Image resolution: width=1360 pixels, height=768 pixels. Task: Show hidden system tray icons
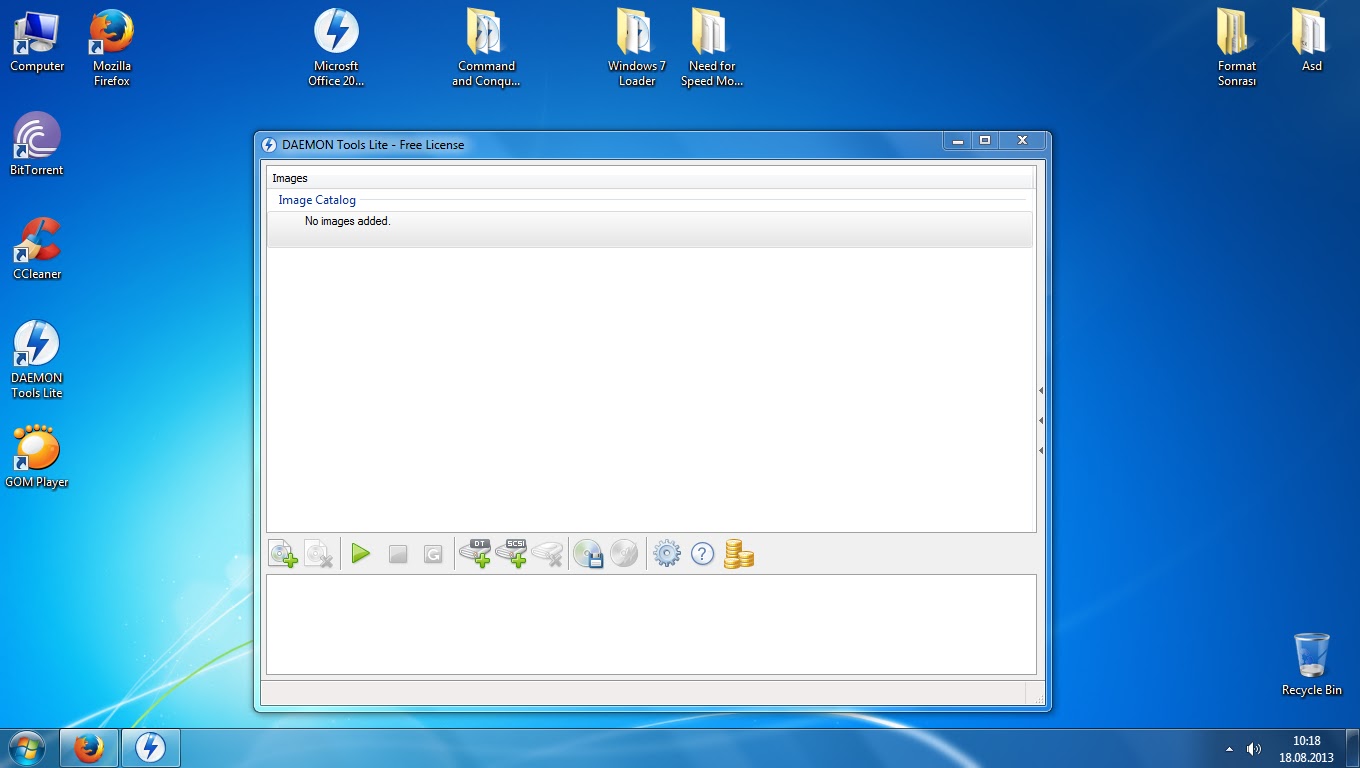(x=1229, y=749)
